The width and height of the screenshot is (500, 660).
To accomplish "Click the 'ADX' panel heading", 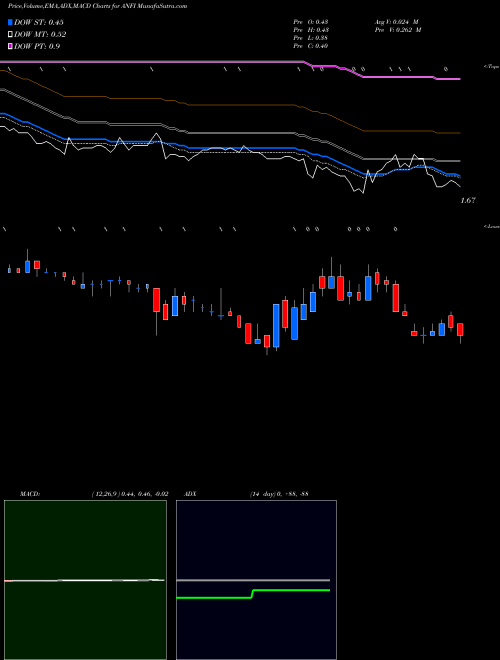I will click(190, 494).
